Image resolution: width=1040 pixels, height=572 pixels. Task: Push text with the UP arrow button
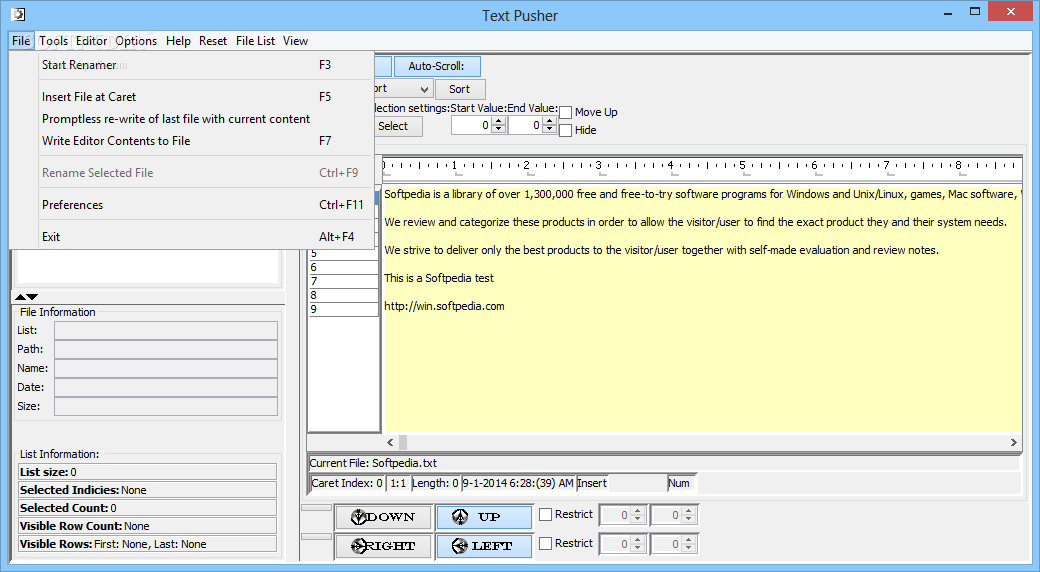tap(484, 517)
